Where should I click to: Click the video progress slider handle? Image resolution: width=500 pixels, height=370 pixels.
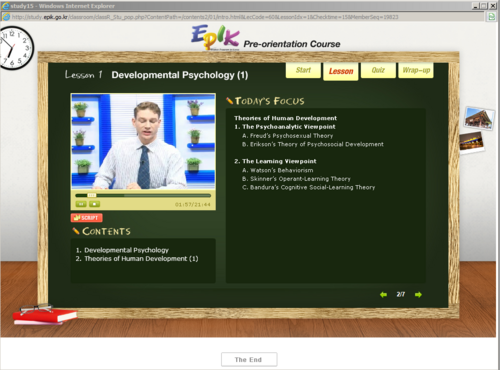91,195
